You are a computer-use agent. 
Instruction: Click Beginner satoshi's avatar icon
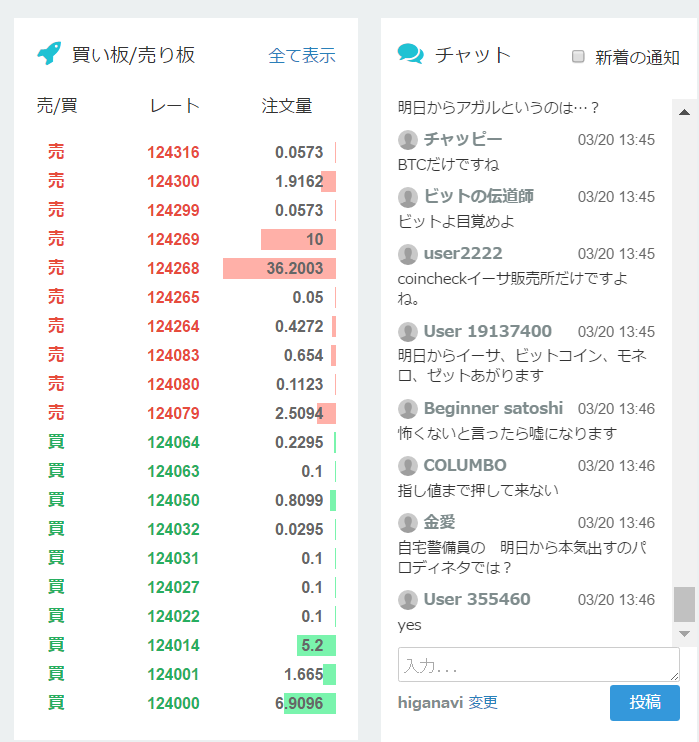[x=407, y=409]
